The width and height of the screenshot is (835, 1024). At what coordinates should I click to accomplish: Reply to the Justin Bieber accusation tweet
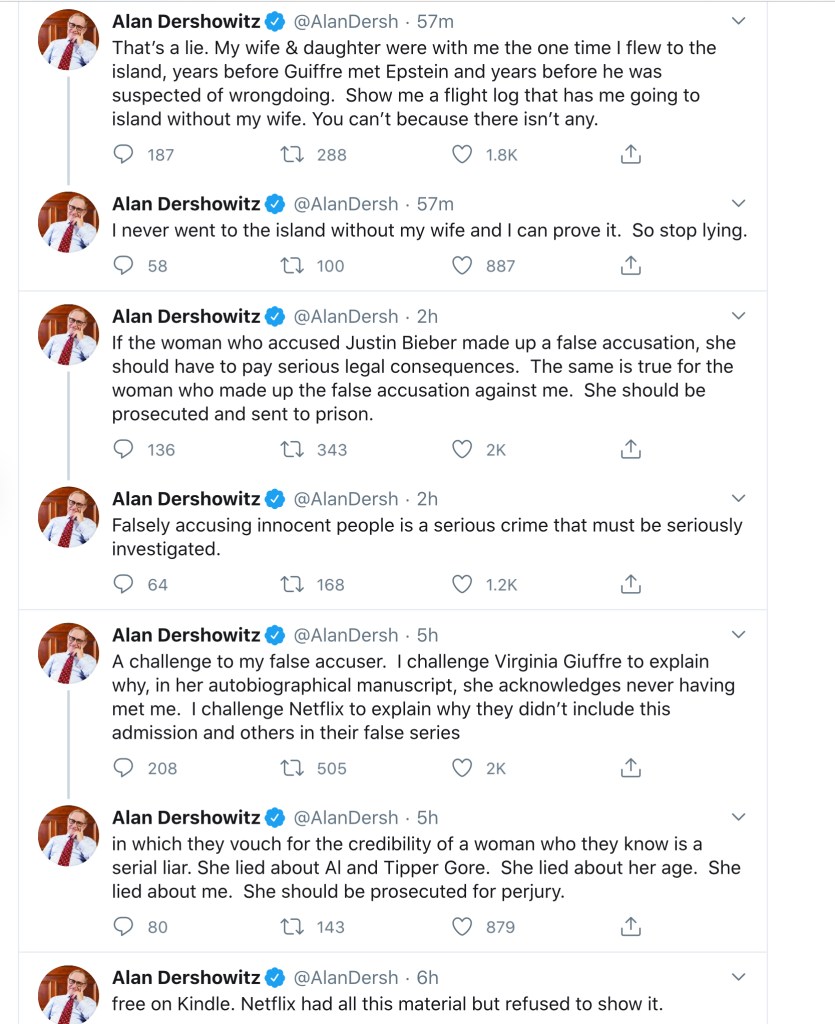[124, 449]
